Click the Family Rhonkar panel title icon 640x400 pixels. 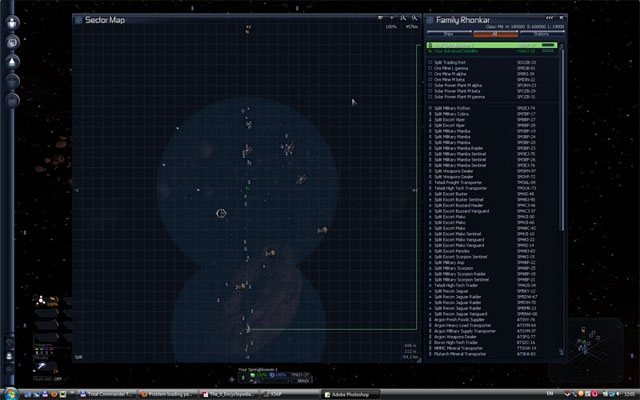430,20
